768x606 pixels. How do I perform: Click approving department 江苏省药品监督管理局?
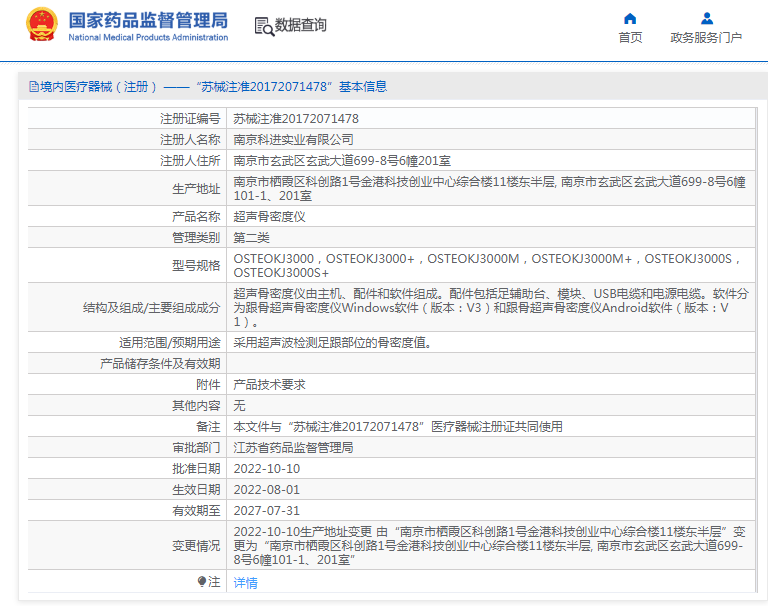[293, 448]
